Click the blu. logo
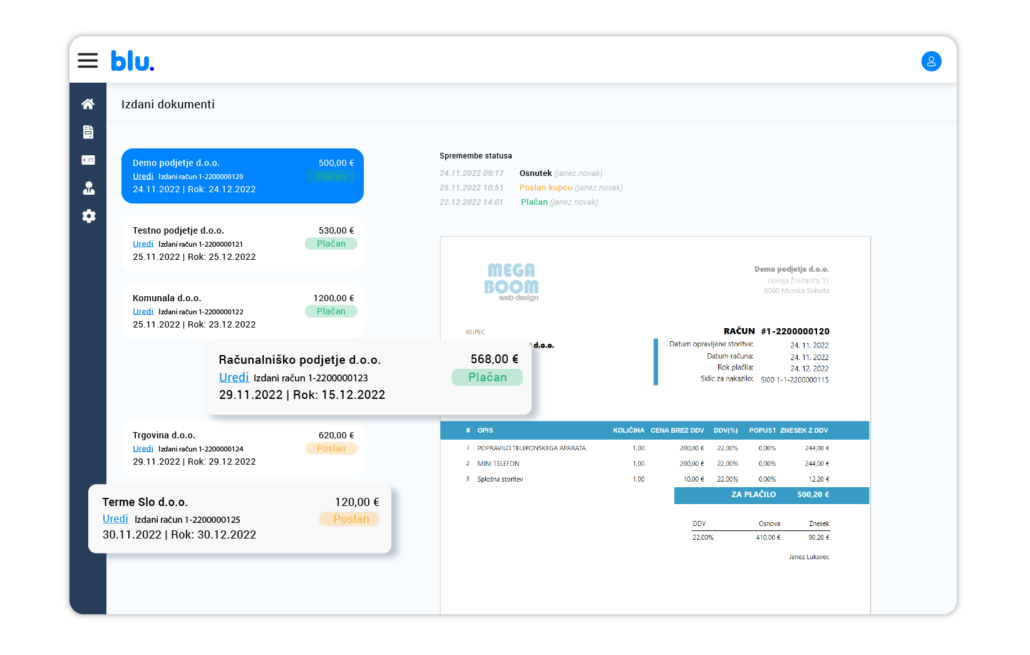Viewport: 1030px width, 655px height. (x=132, y=61)
